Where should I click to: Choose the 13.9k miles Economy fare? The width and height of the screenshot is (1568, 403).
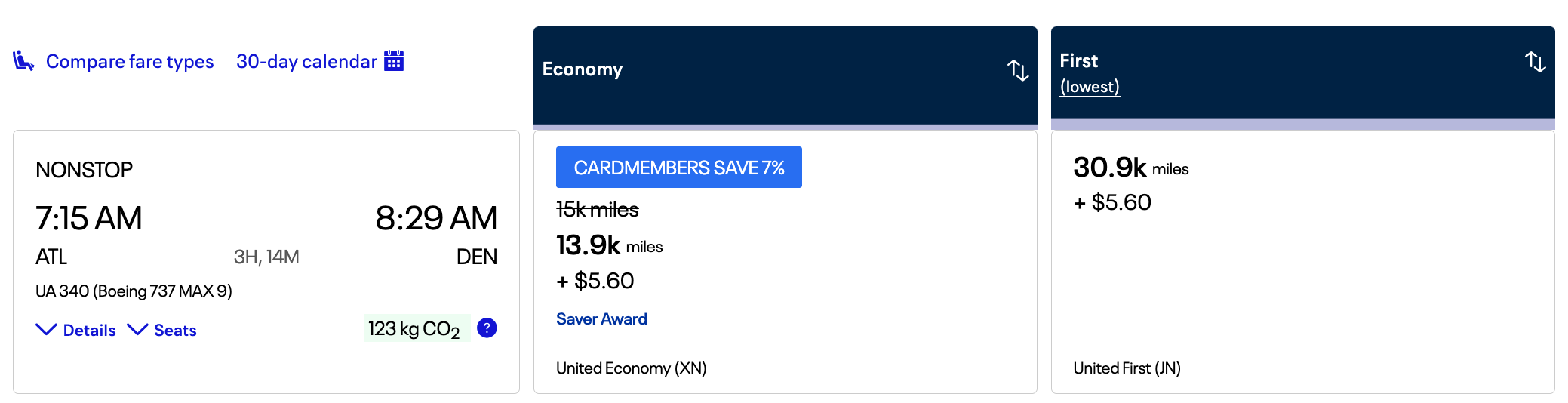click(609, 246)
